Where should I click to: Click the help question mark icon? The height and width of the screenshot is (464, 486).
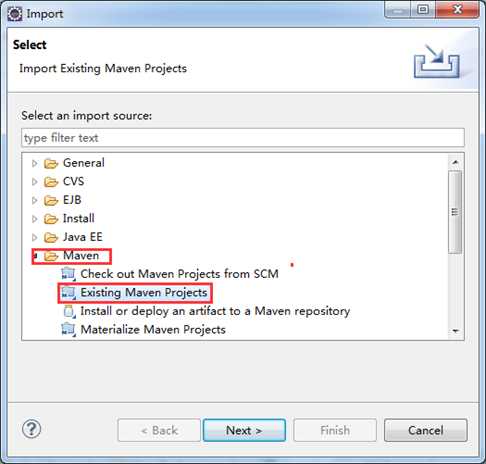(x=31, y=429)
